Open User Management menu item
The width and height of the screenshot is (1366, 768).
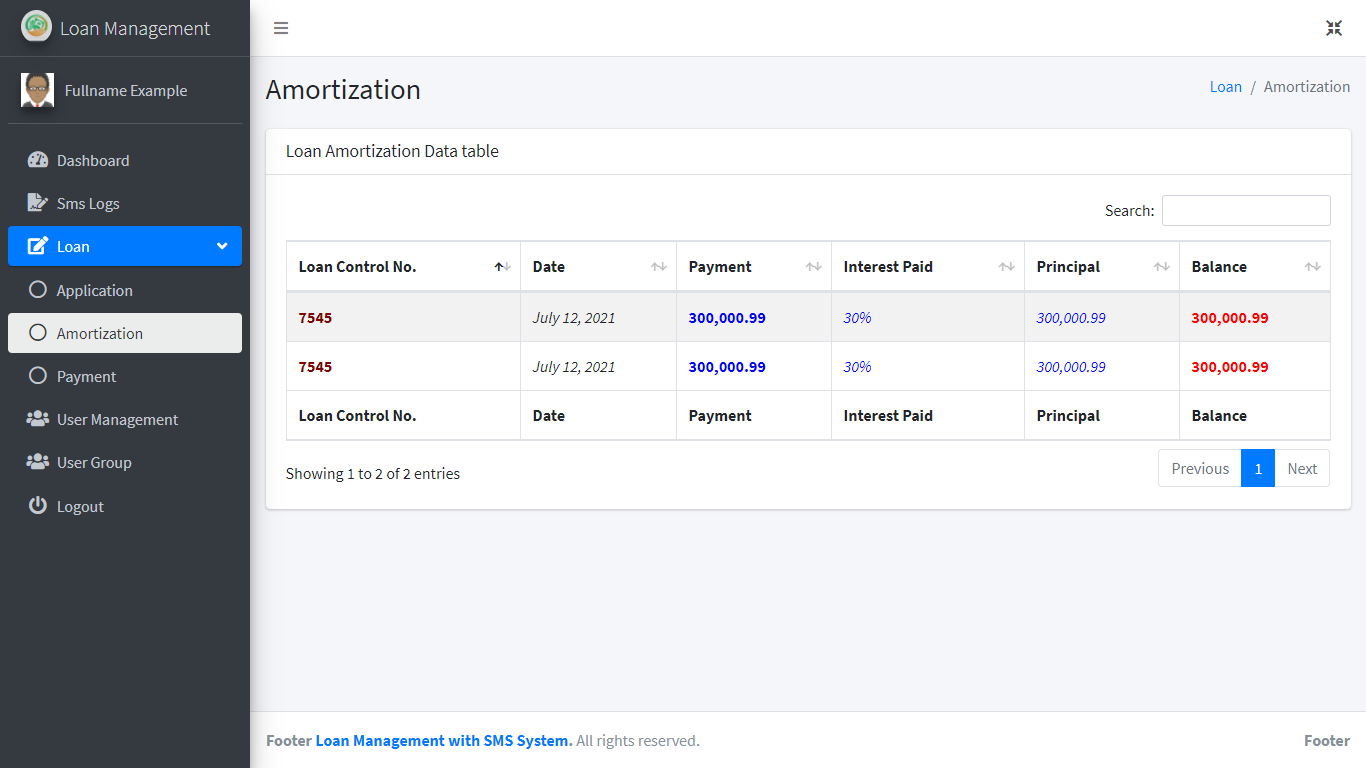(125, 419)
